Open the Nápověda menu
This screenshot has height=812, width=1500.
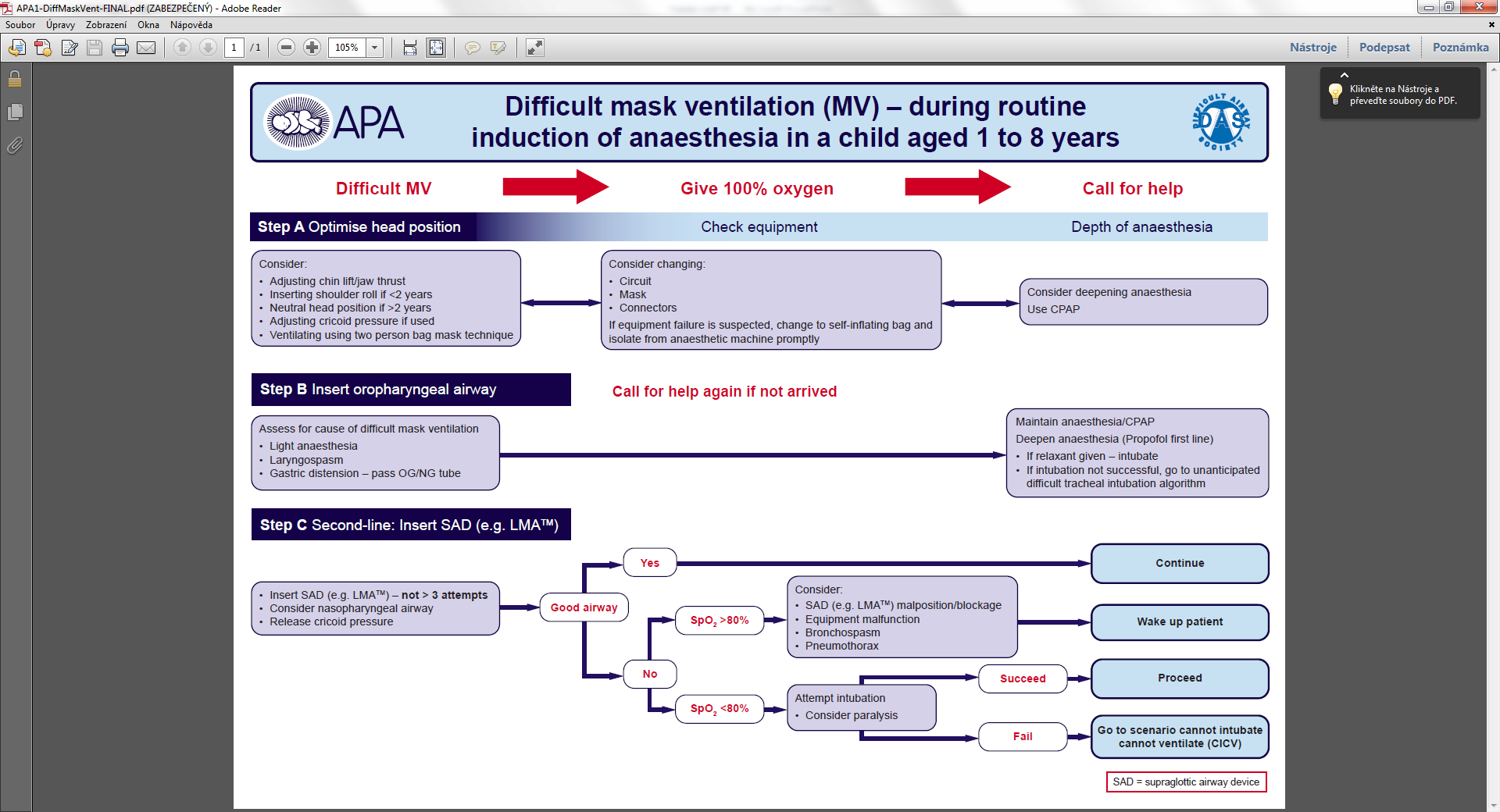[191, 25]
